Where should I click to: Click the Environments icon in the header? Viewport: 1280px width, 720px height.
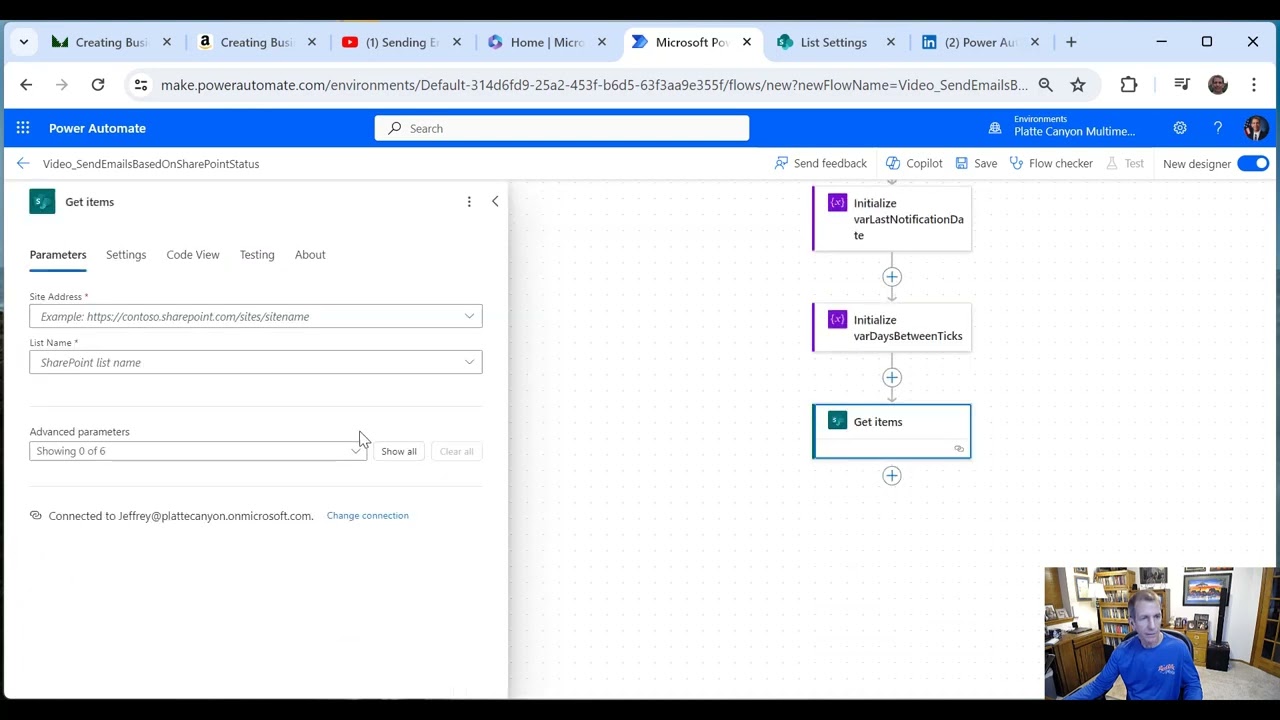click(995, 128)
